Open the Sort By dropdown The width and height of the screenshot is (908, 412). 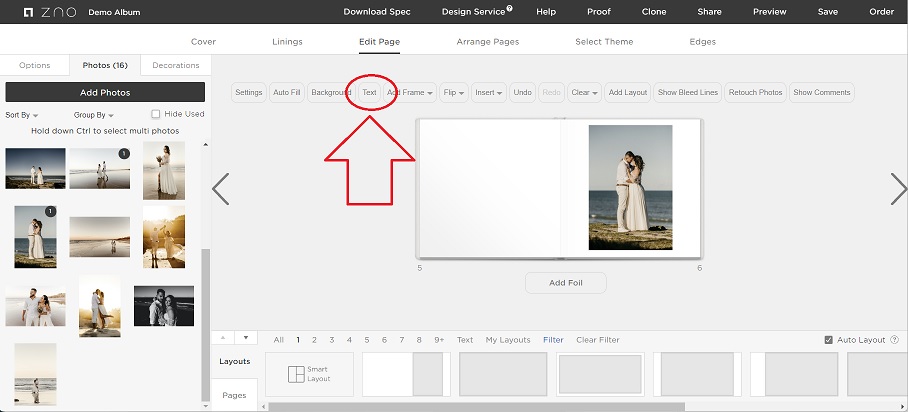click(x=21, y=115)
